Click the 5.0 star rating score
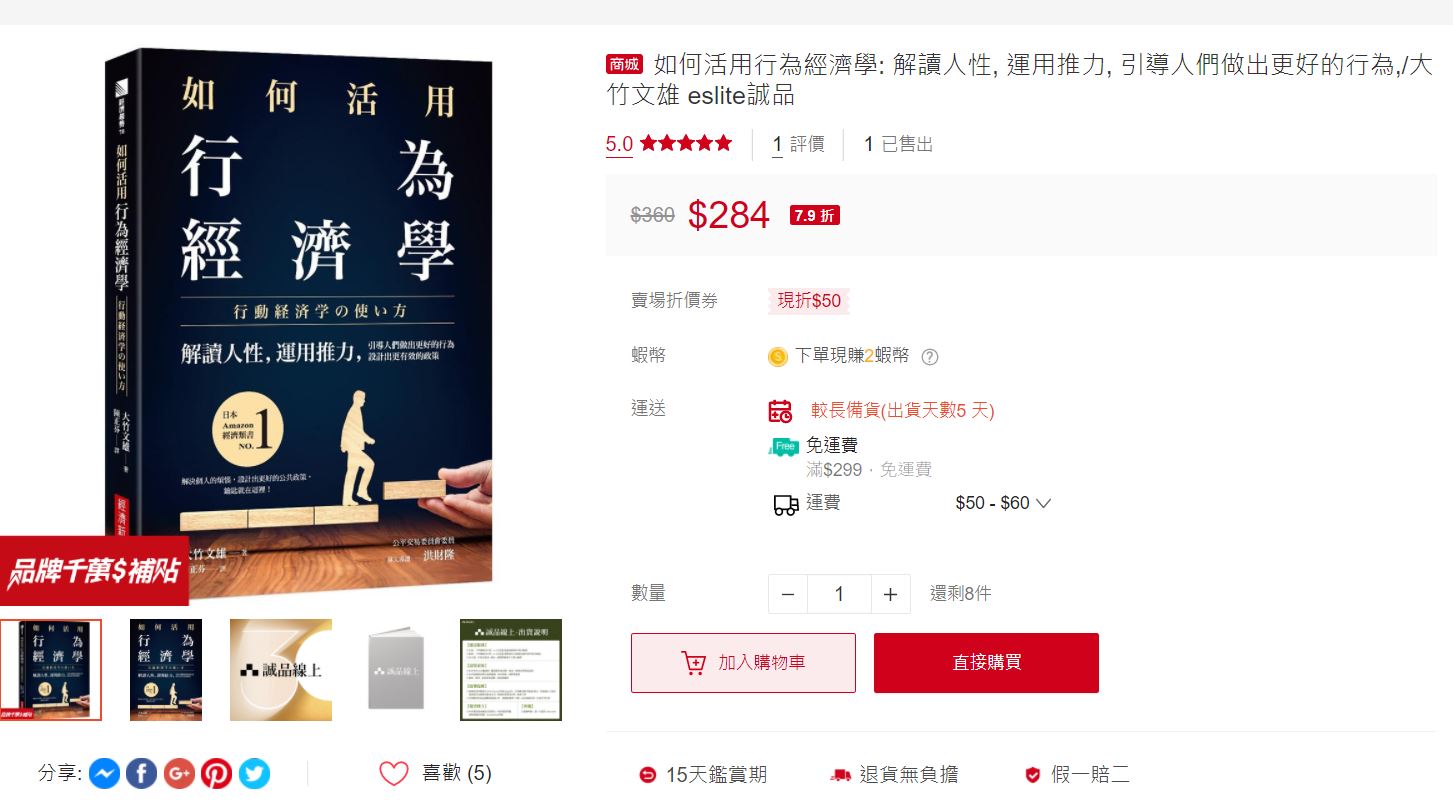The width and height of the screenshot is (1453, 812). (x=619, y=144)
